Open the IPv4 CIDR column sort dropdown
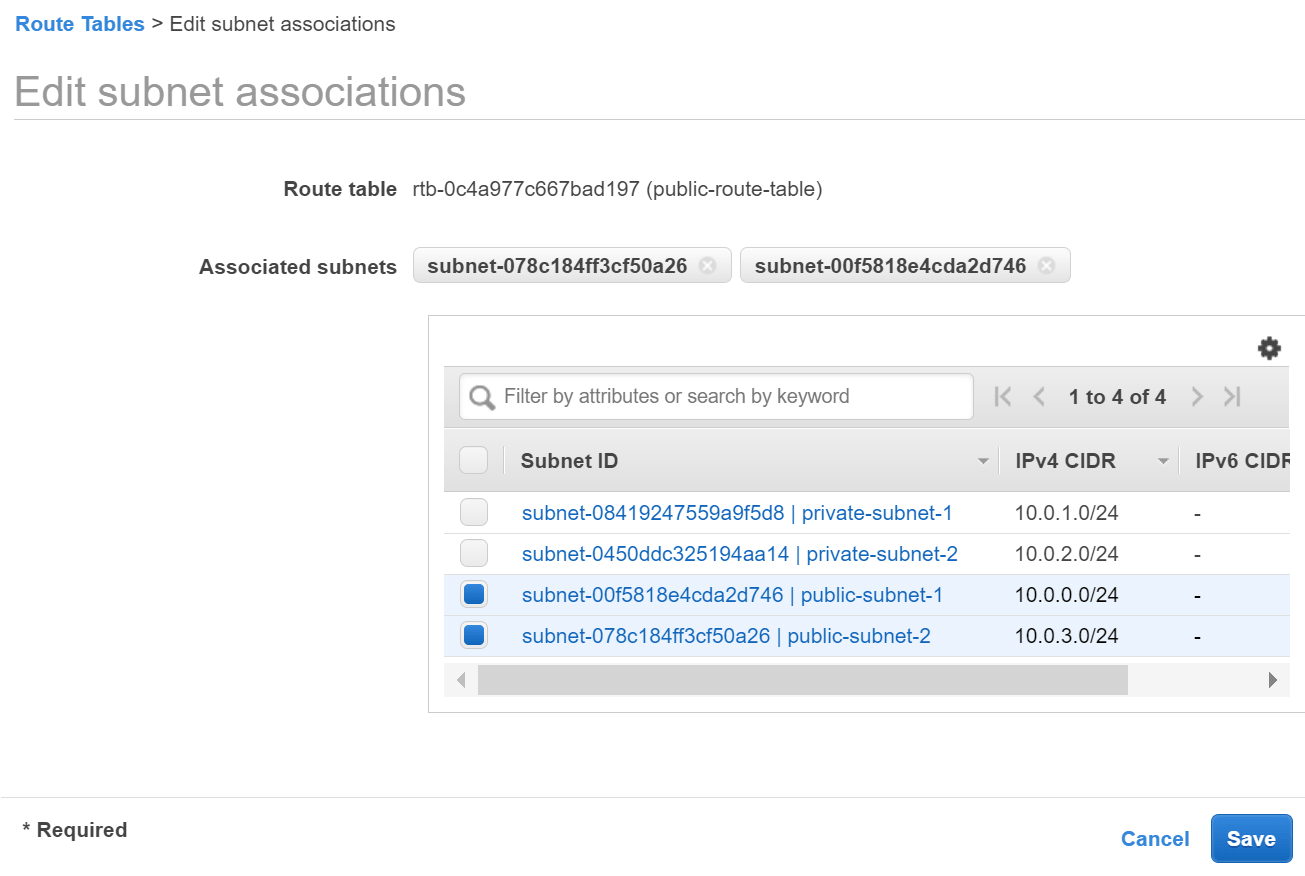The image size is (1305, 876). pyautogui.click(x=1163, y=461)
